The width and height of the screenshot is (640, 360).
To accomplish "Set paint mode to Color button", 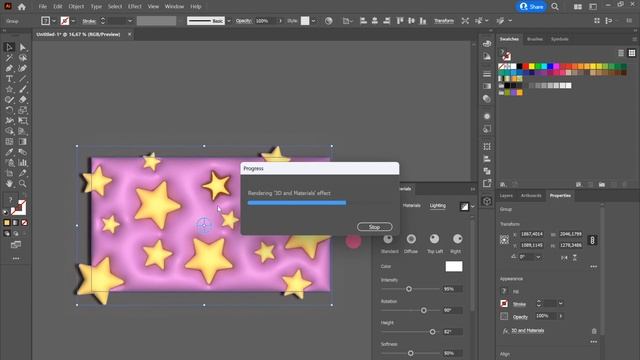I will [x=7, y=223].
